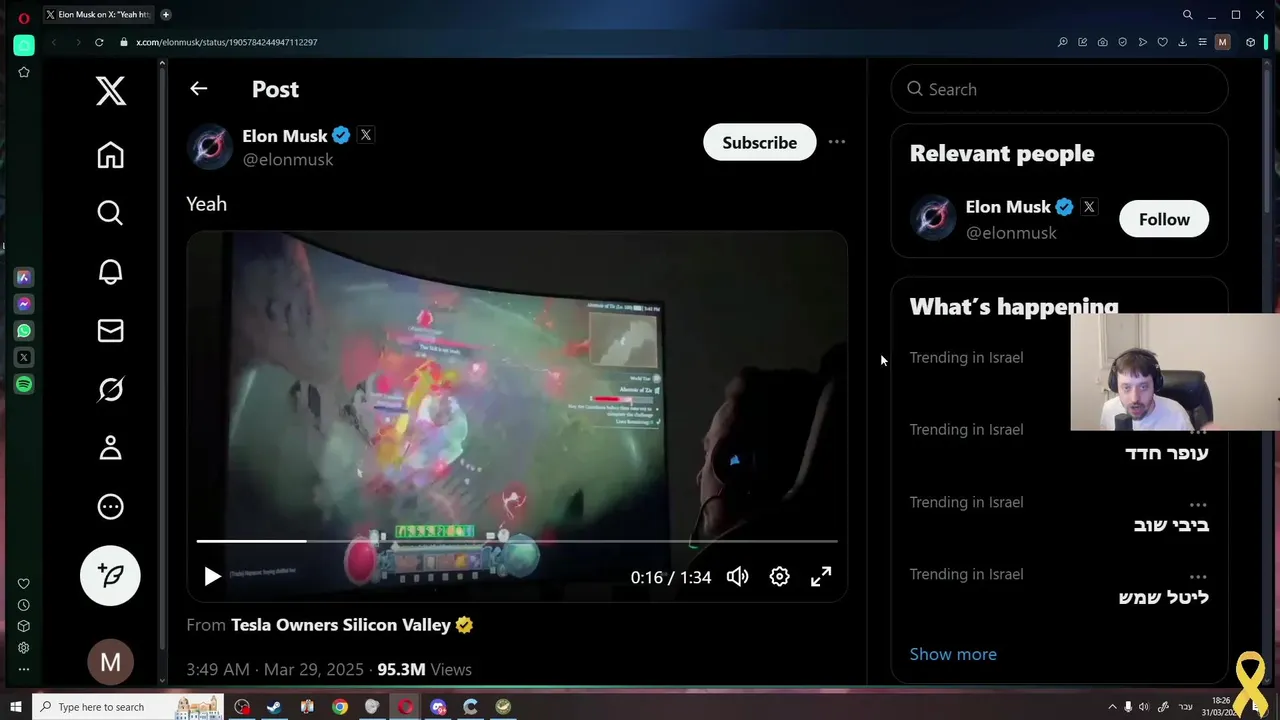
Task: Open the ביבי שוב trending topic
Action: (1170, 525)
